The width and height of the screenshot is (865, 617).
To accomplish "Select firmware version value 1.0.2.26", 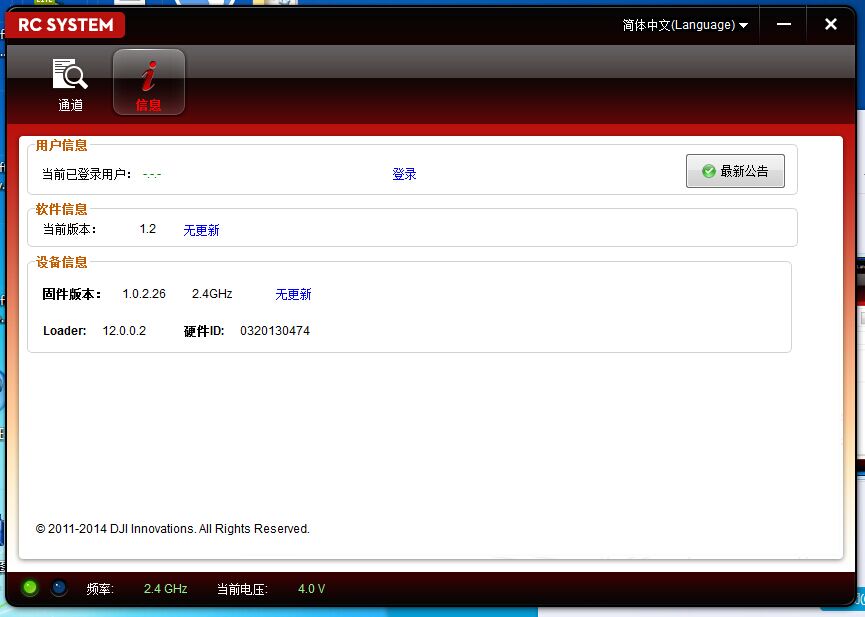I will [144, 294].
